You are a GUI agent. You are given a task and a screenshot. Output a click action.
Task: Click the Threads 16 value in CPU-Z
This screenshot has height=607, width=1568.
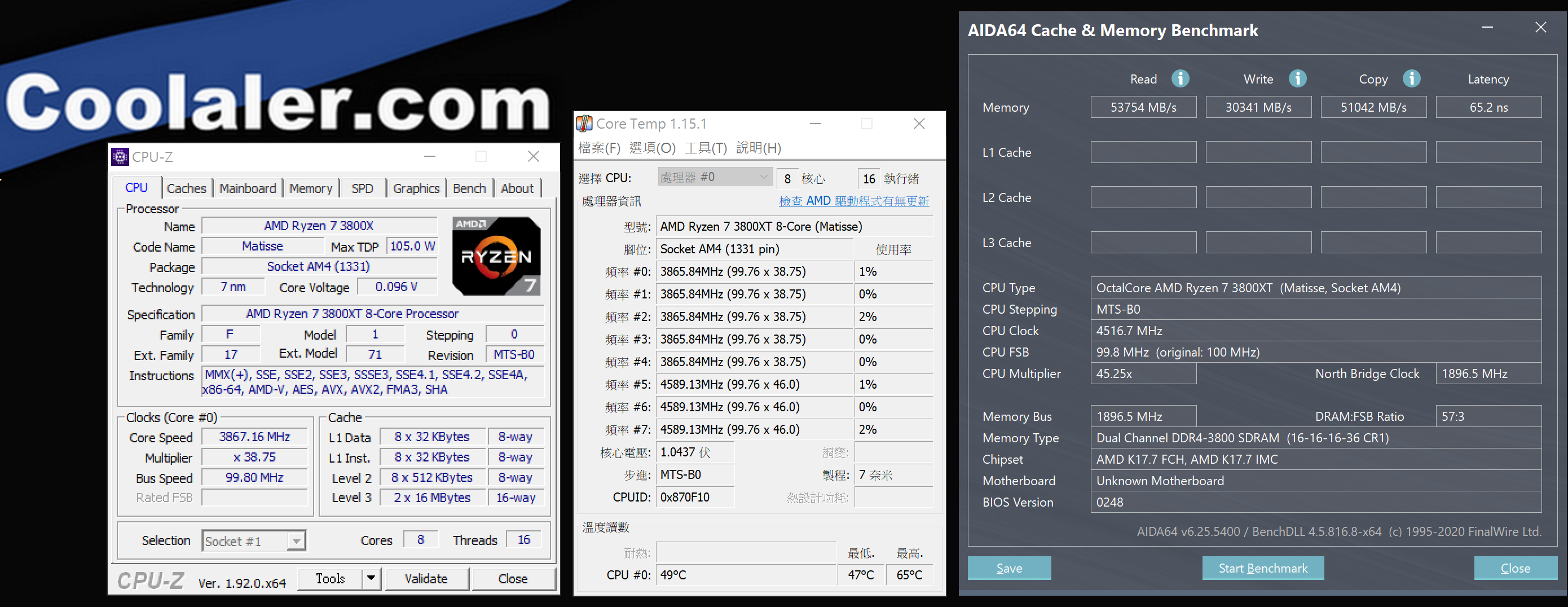[x=523, y=539]
